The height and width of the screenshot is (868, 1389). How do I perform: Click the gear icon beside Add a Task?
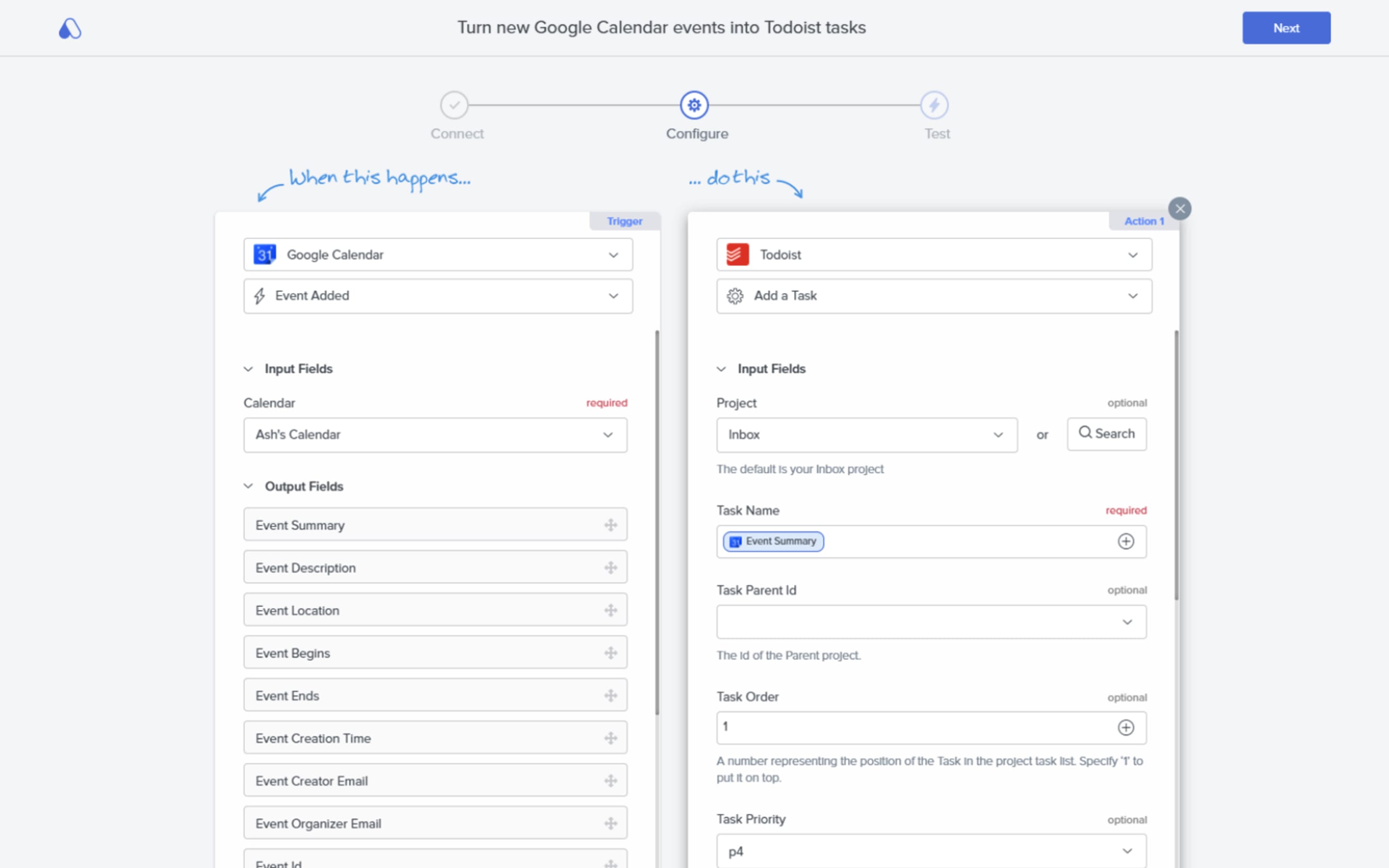[735, 296]
